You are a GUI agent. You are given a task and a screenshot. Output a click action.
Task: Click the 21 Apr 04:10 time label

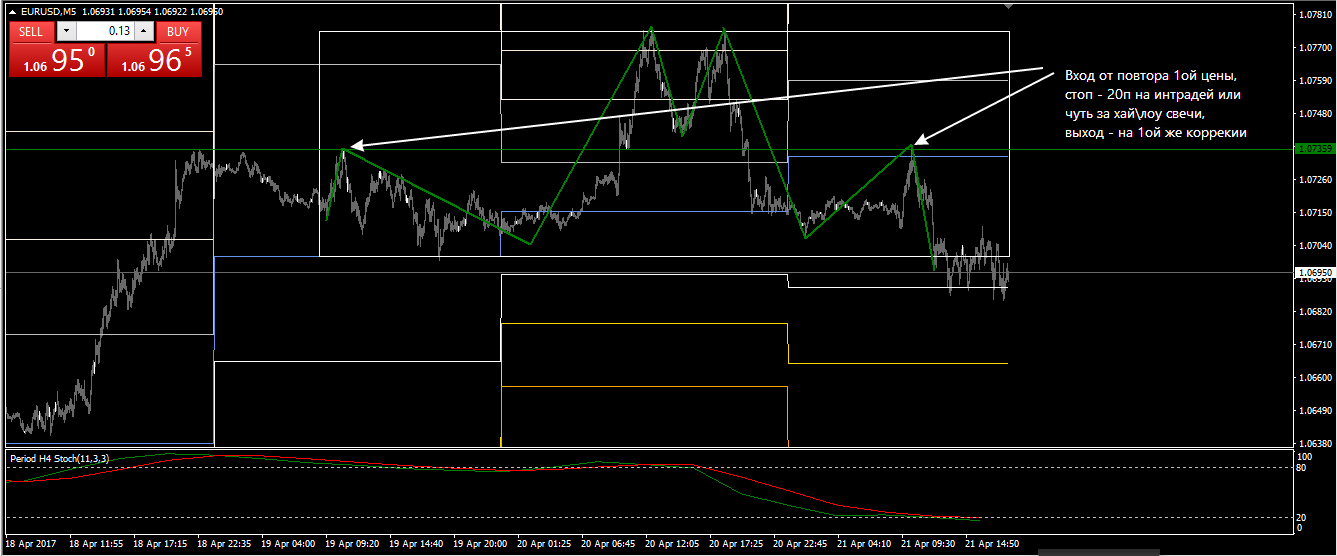tap(863, 544)
